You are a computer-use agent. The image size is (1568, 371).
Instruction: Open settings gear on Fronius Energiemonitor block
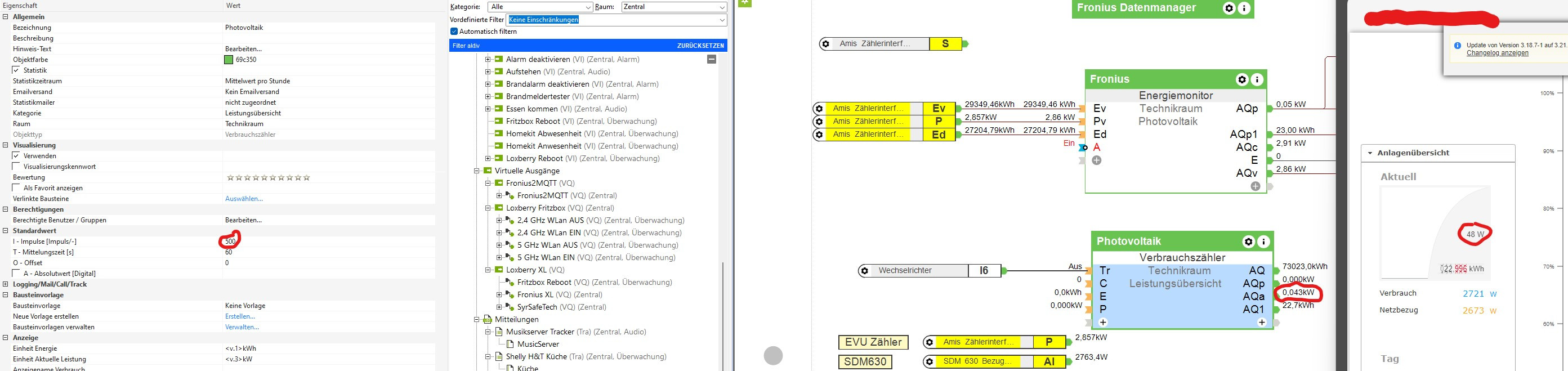point(1242,80)
